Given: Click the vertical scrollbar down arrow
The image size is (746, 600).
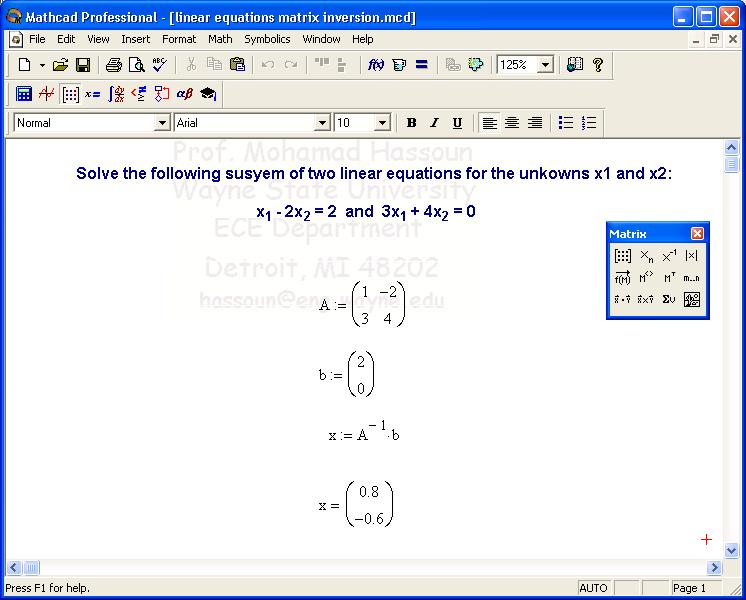Looking at the screenshot, I should pyautogui.click(x=731, y=551).
